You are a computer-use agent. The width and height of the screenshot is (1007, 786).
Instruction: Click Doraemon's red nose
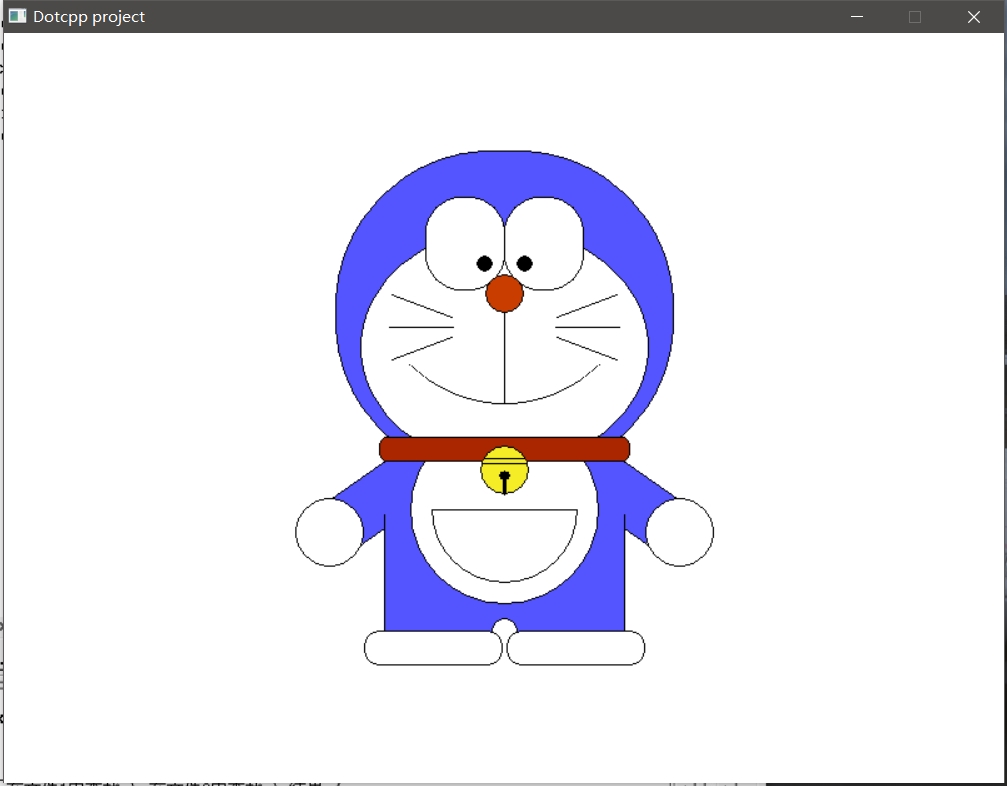tap(504, 293)
